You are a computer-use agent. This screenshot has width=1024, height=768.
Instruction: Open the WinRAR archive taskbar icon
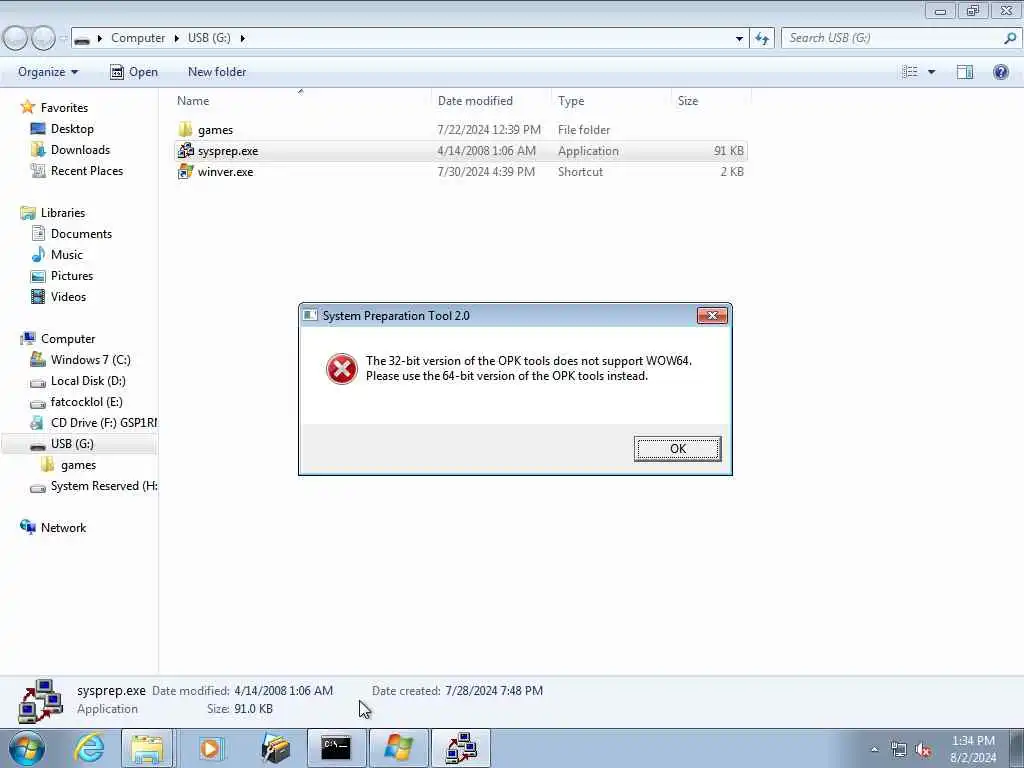(x=275, y=748)
